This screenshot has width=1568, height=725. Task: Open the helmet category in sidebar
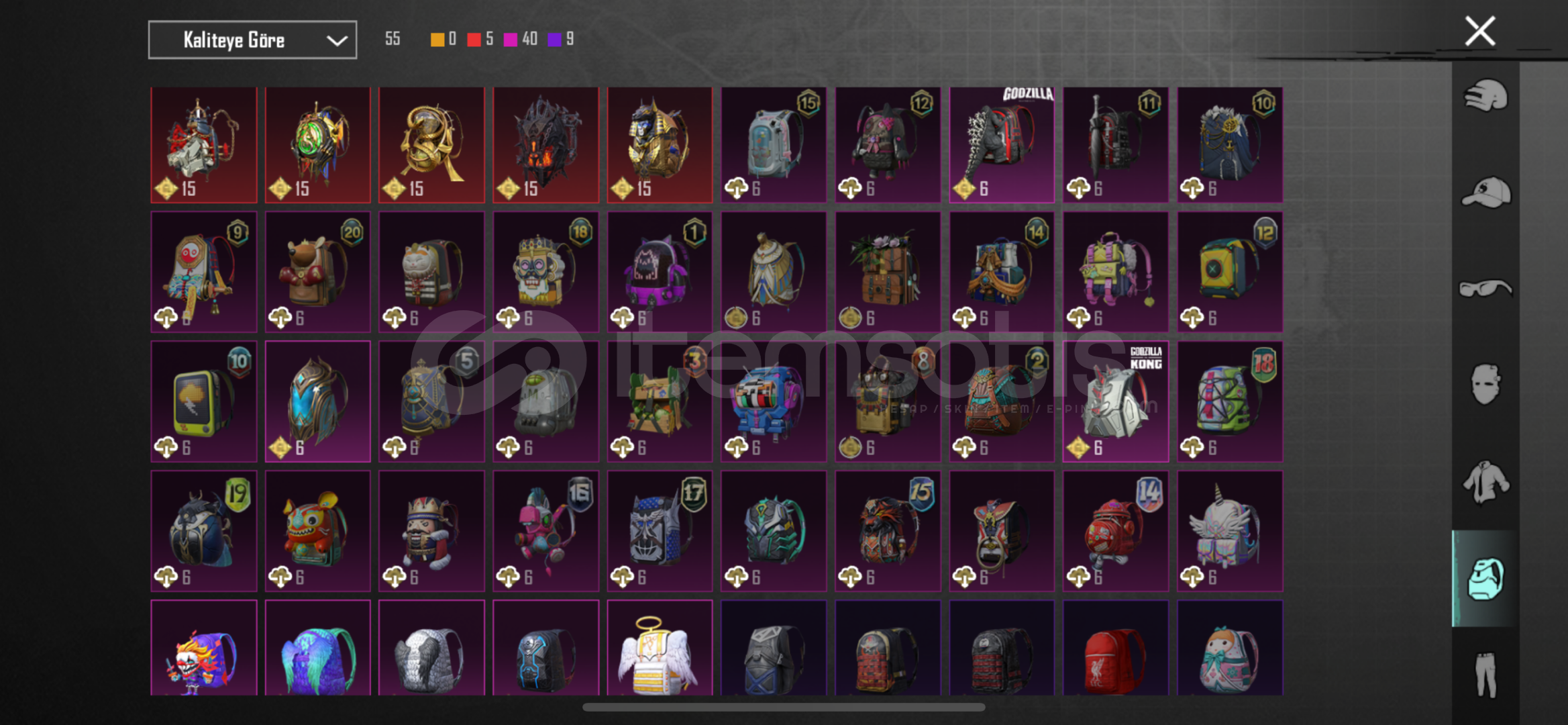point(1485,95)
